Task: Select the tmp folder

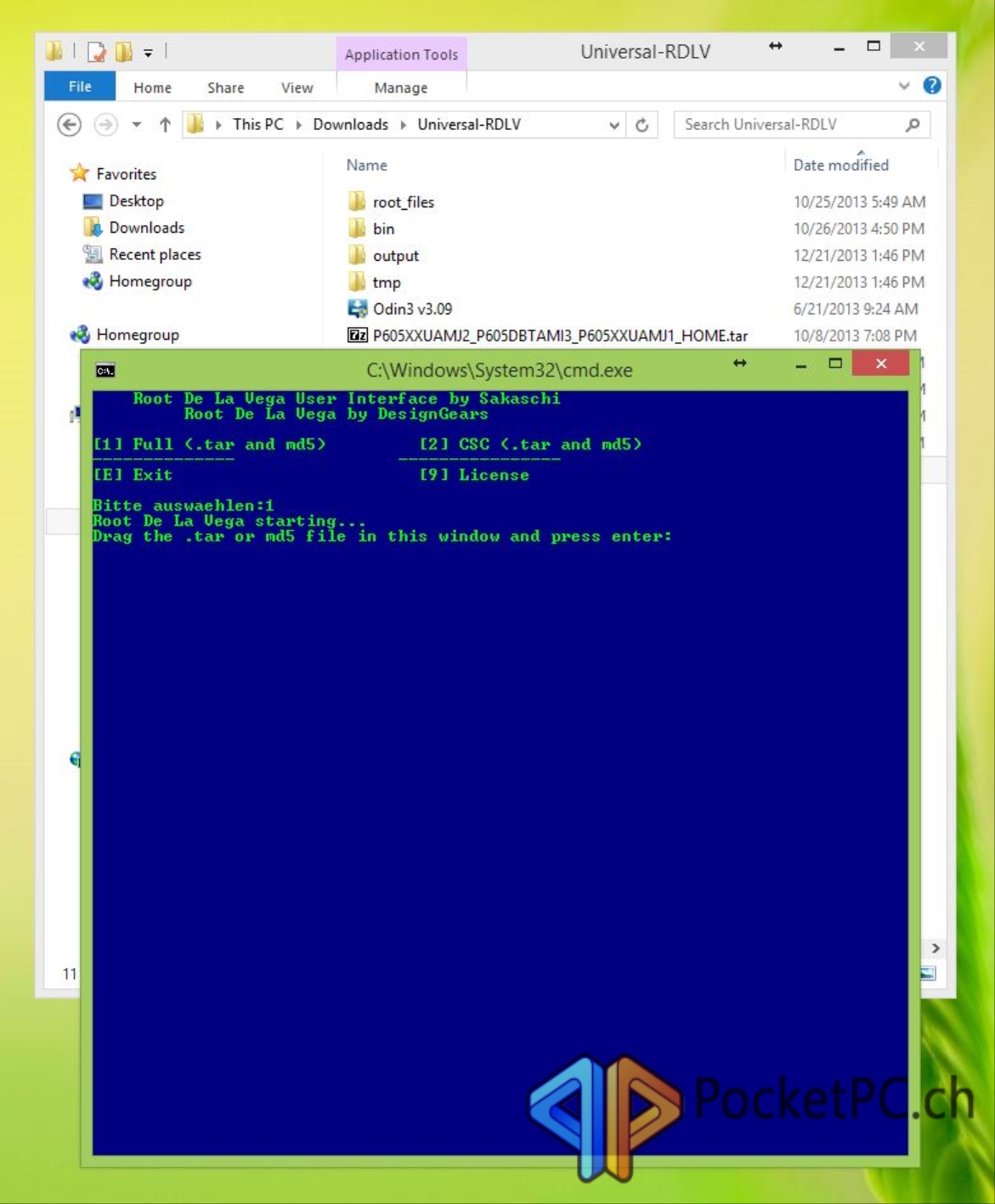Action: 386,283
